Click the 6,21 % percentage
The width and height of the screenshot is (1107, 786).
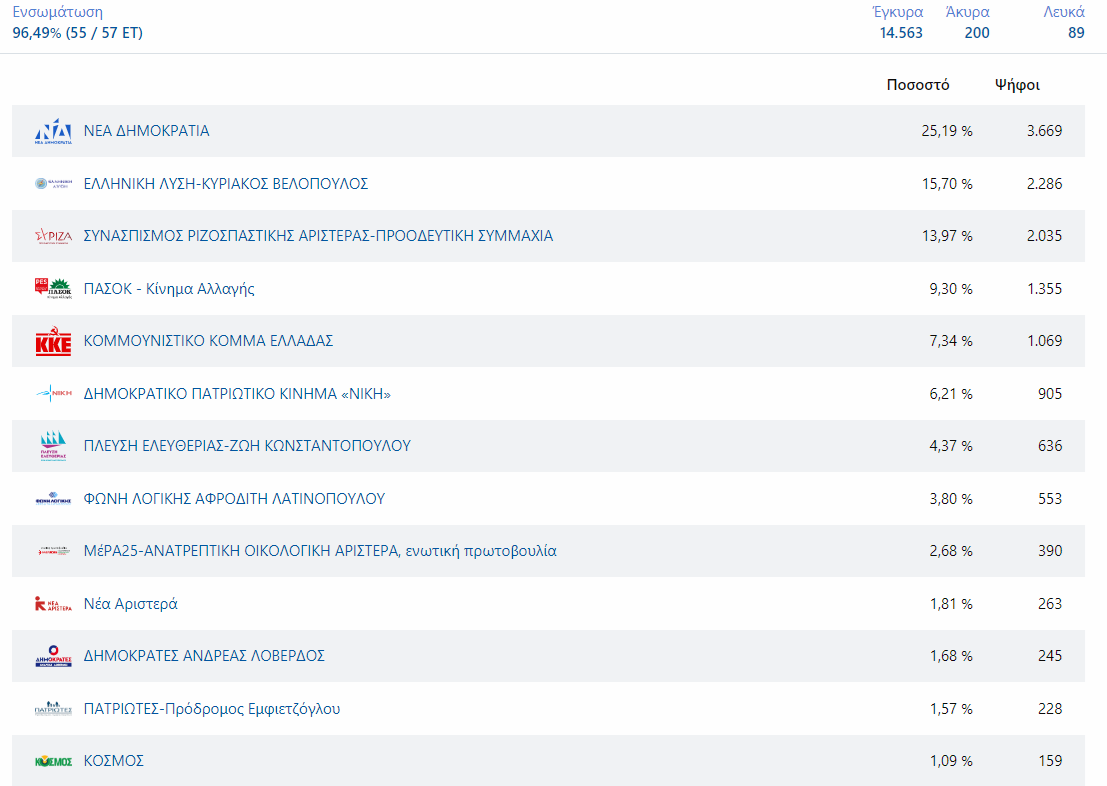(951, 393)
